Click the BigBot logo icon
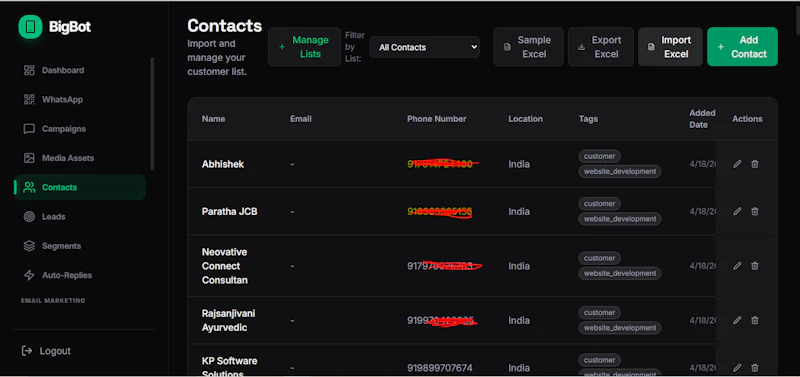The width and height of the screenshot is (800, 377). tap(30, 27)
